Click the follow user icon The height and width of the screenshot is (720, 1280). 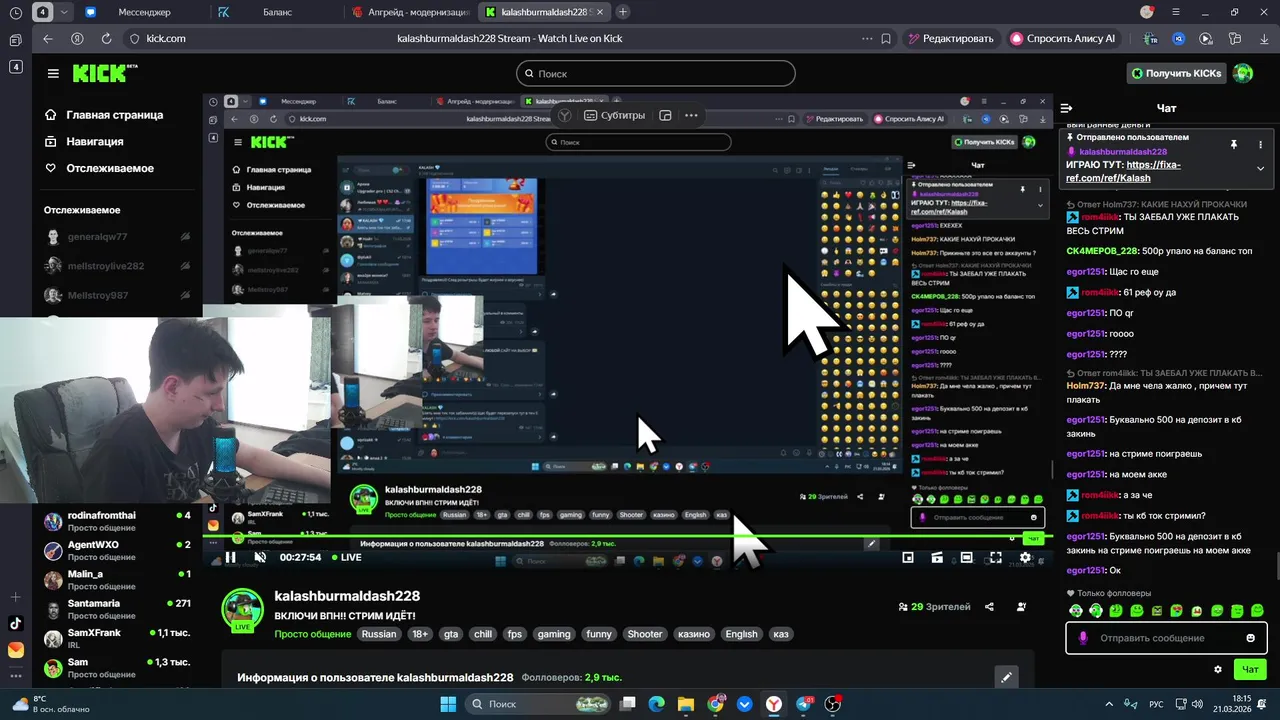coord(1021,607)
